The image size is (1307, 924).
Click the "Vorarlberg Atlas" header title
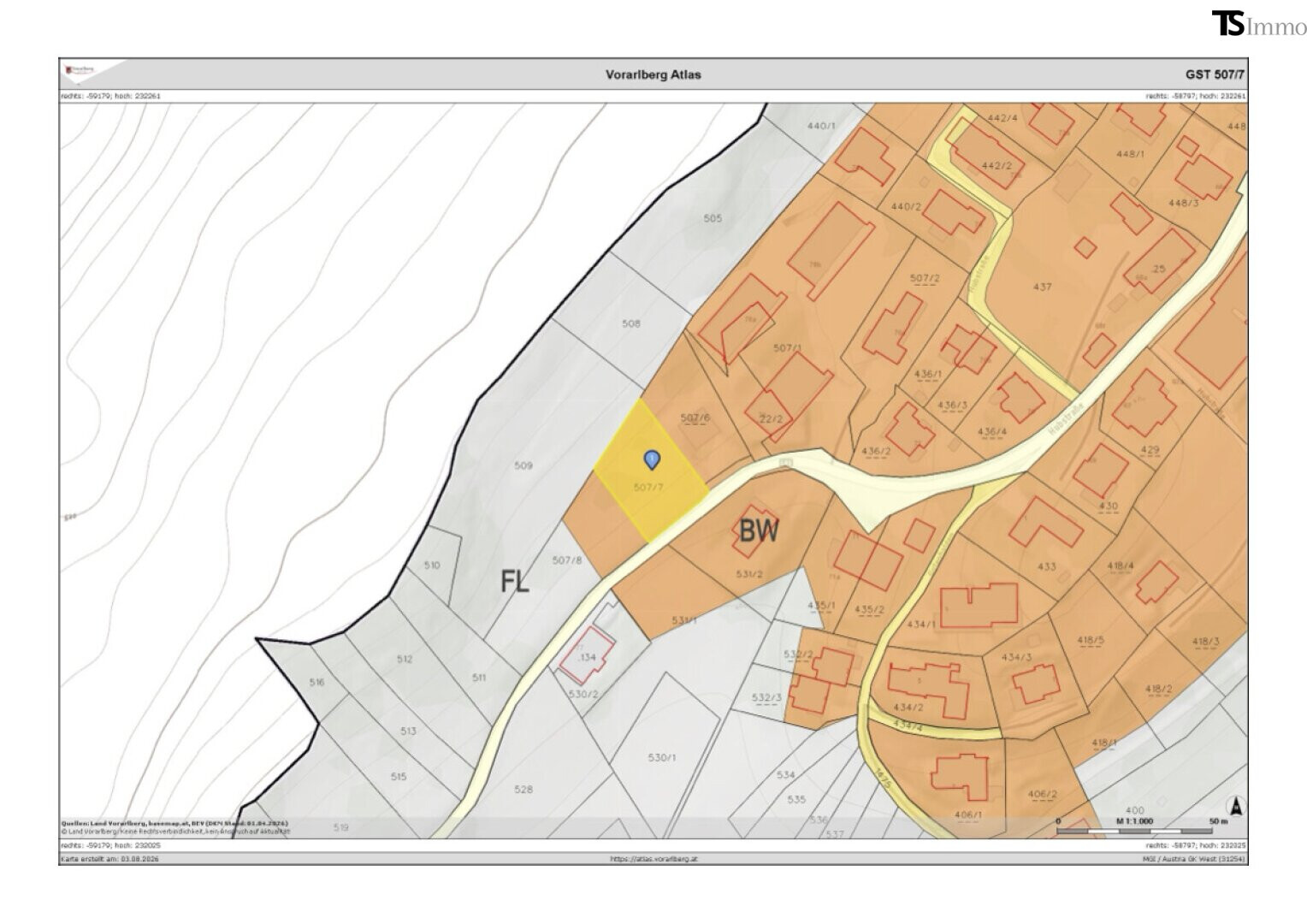653,74
